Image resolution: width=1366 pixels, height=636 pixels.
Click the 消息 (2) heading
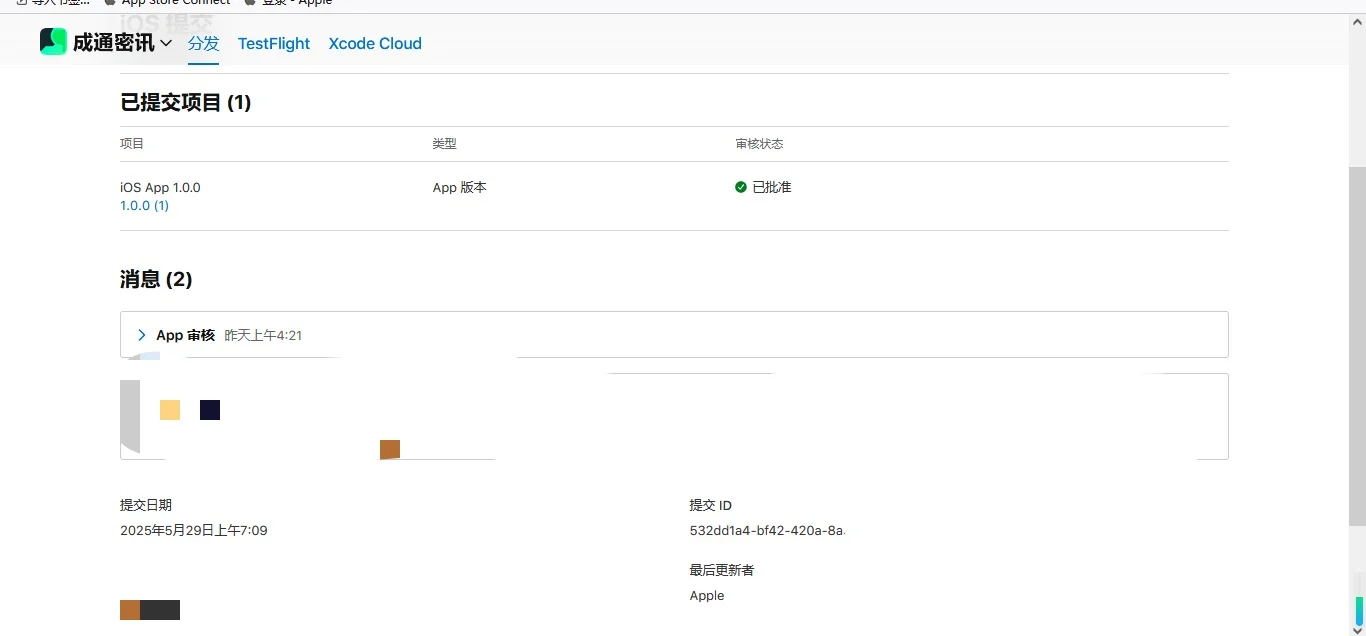[156, 279]
